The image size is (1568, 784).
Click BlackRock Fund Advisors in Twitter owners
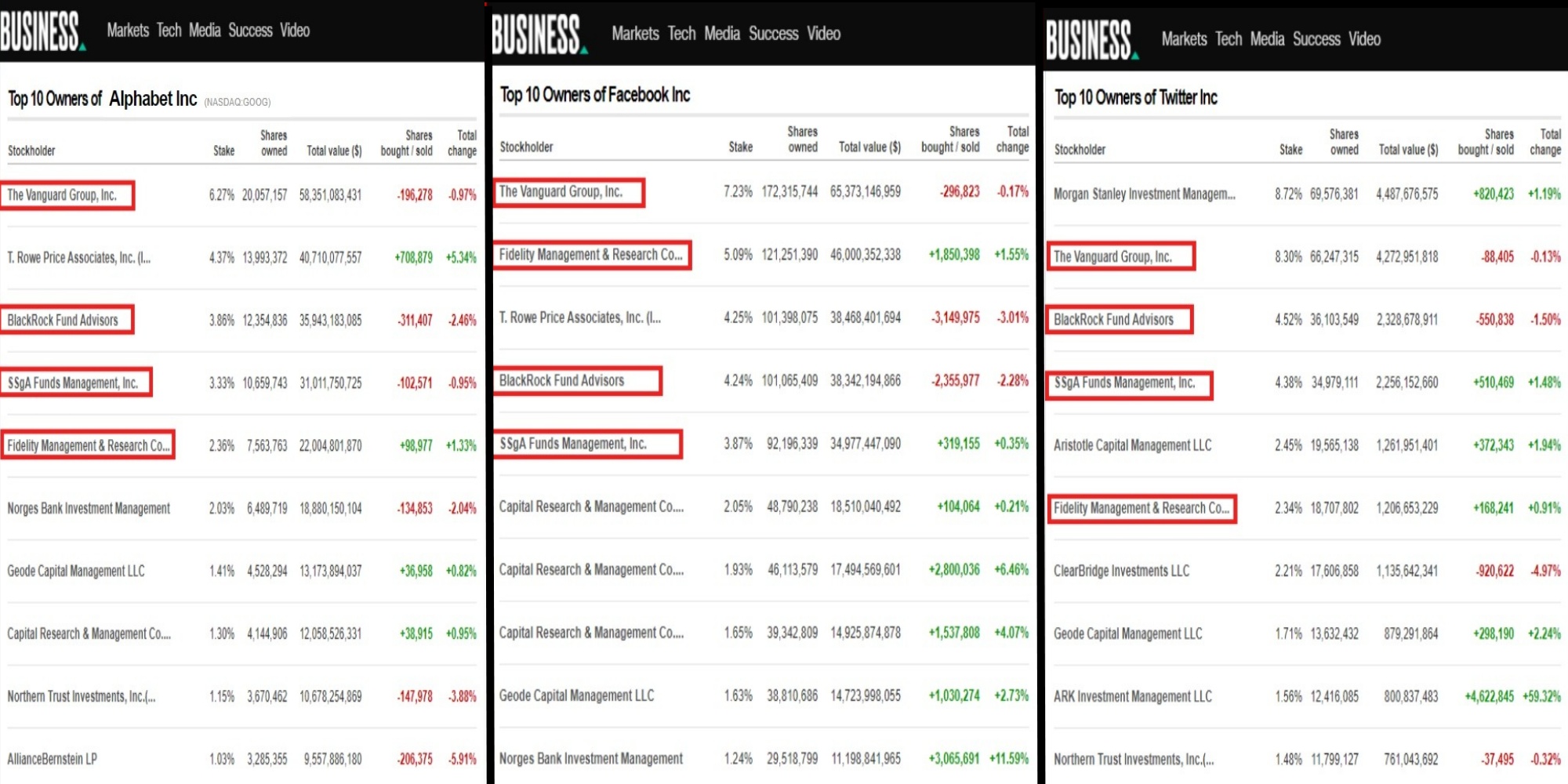[x=1113, y=320]
